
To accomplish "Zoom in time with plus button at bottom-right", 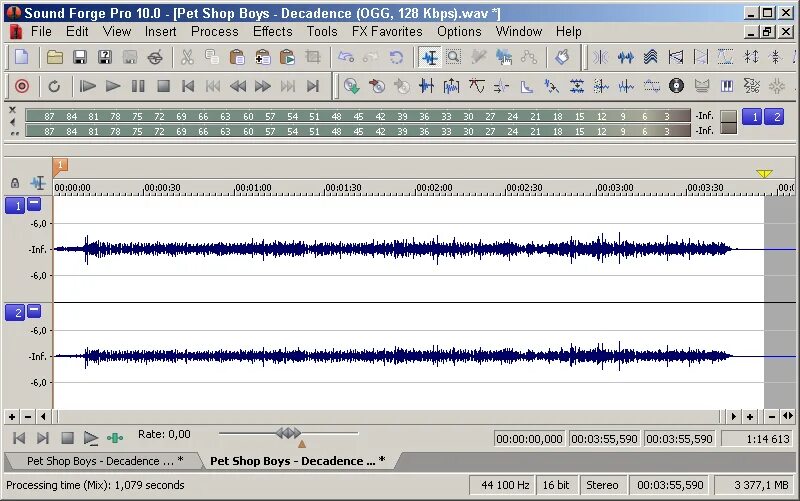I will pos(749,417).
